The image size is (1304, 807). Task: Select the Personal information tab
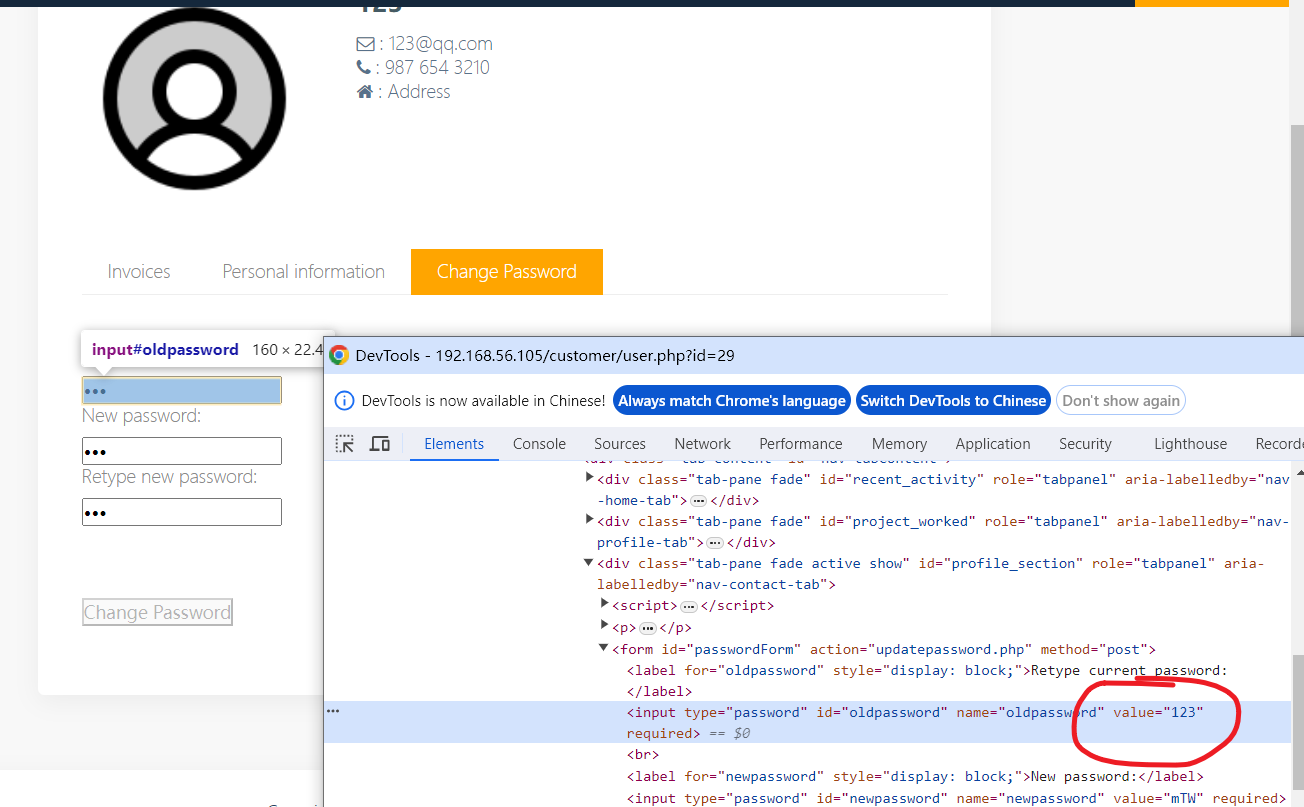(x=303, y=272)
